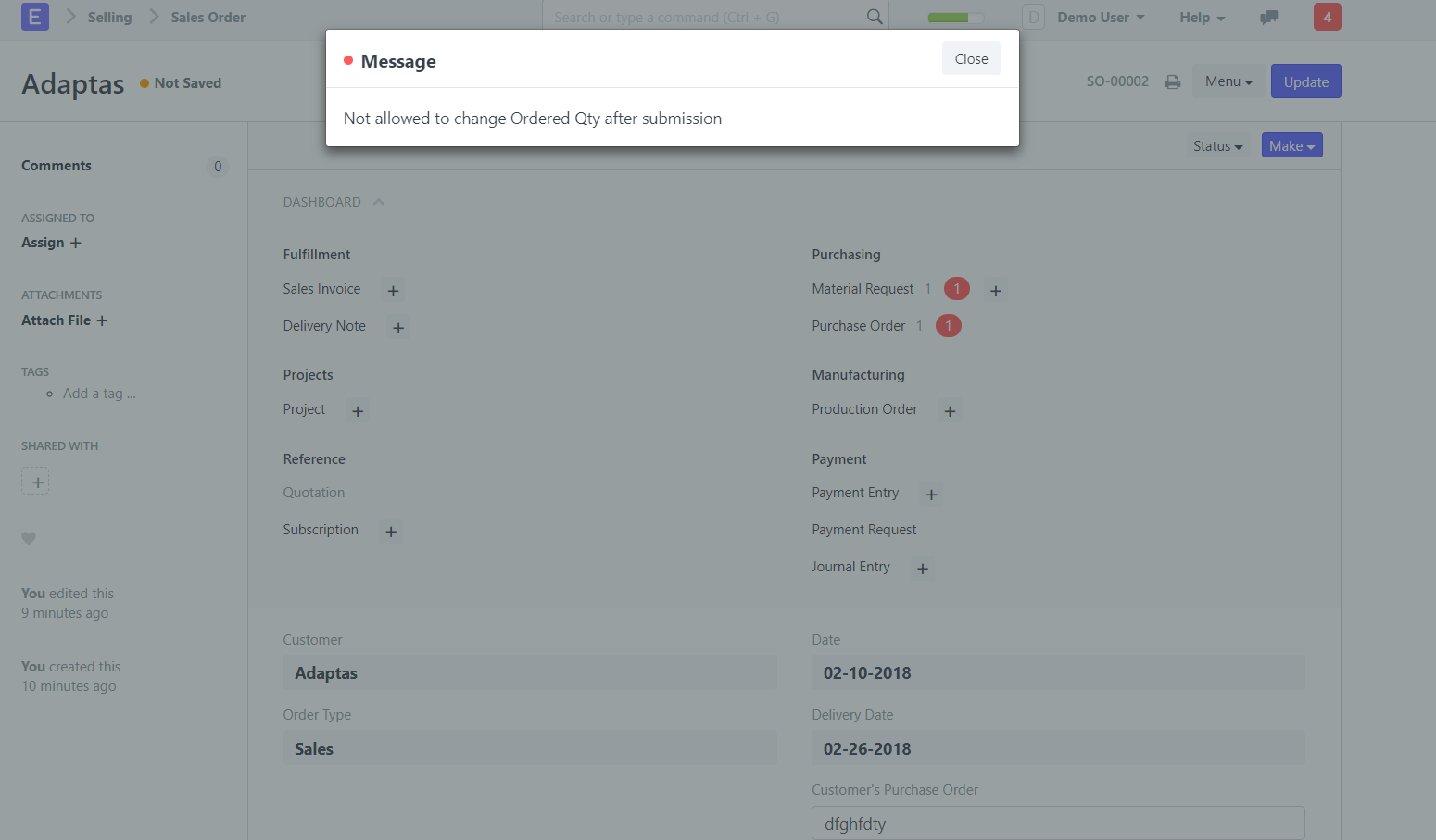Open the Demo User account dropdown

click(x=1101, y=17)
